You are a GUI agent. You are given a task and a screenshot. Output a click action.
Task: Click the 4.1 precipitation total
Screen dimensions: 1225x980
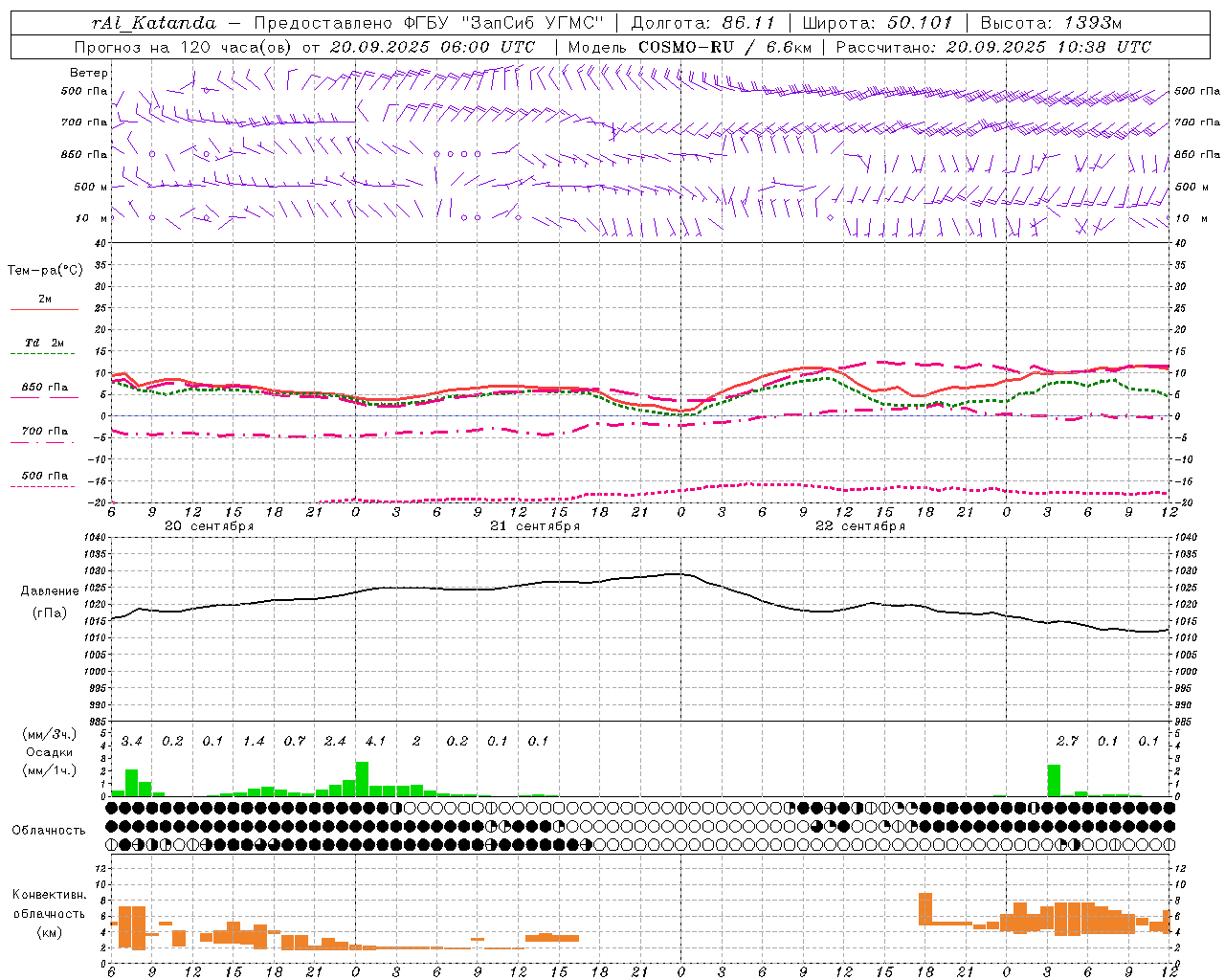(x=376, y=742)
